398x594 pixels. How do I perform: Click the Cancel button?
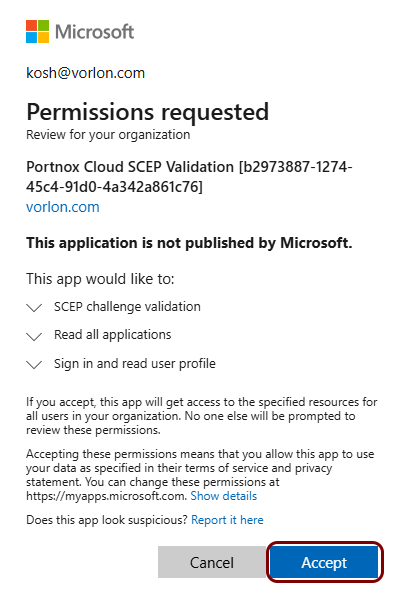coord(212,562)
